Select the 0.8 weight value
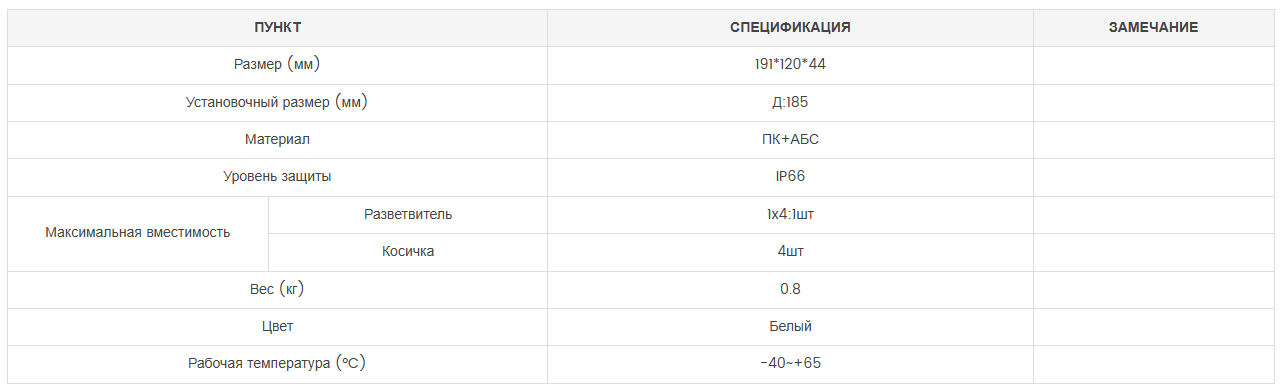 (790, 289)
